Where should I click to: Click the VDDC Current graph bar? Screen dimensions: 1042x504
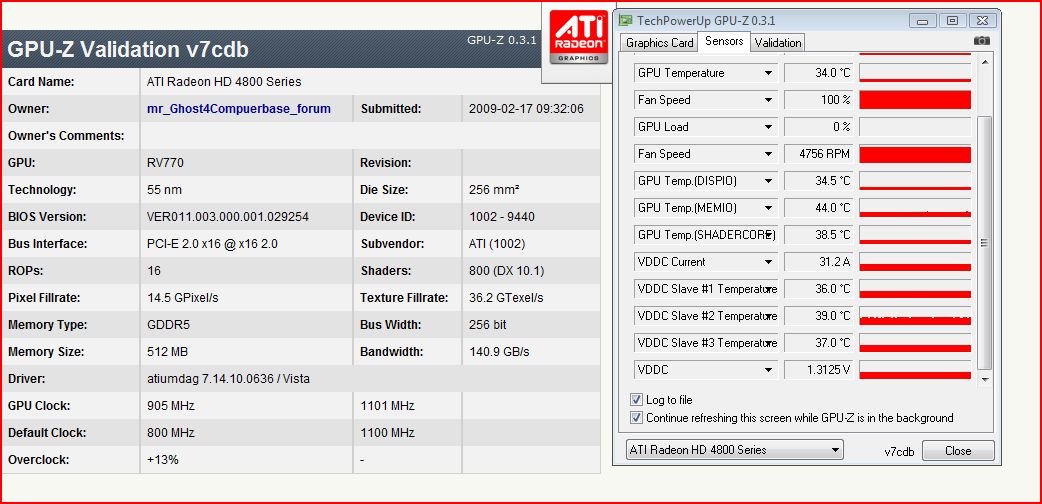pos(915,262)
